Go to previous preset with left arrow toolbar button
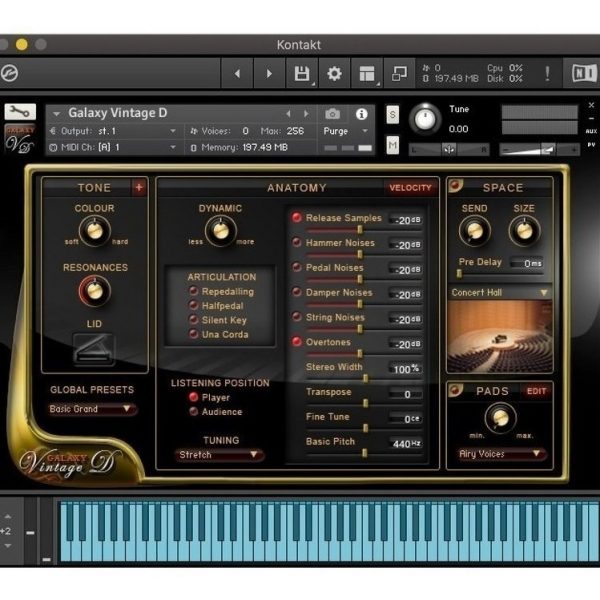This screenshot has height=600, width=600. (237, 73)
